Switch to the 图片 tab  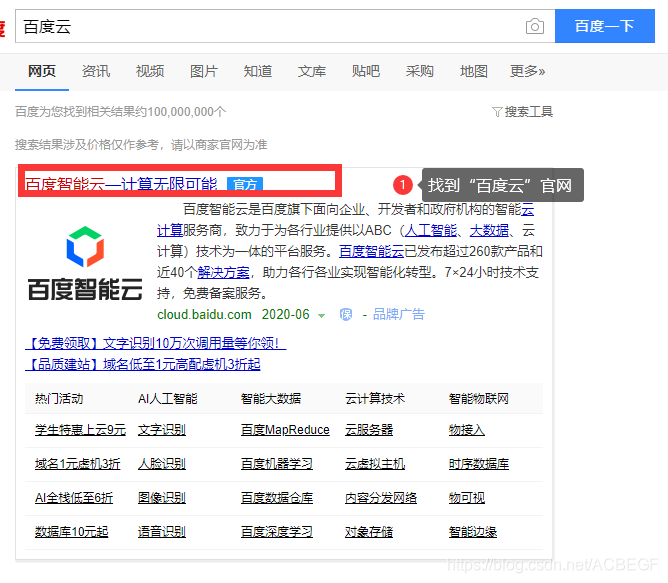(x=204, y=71)
